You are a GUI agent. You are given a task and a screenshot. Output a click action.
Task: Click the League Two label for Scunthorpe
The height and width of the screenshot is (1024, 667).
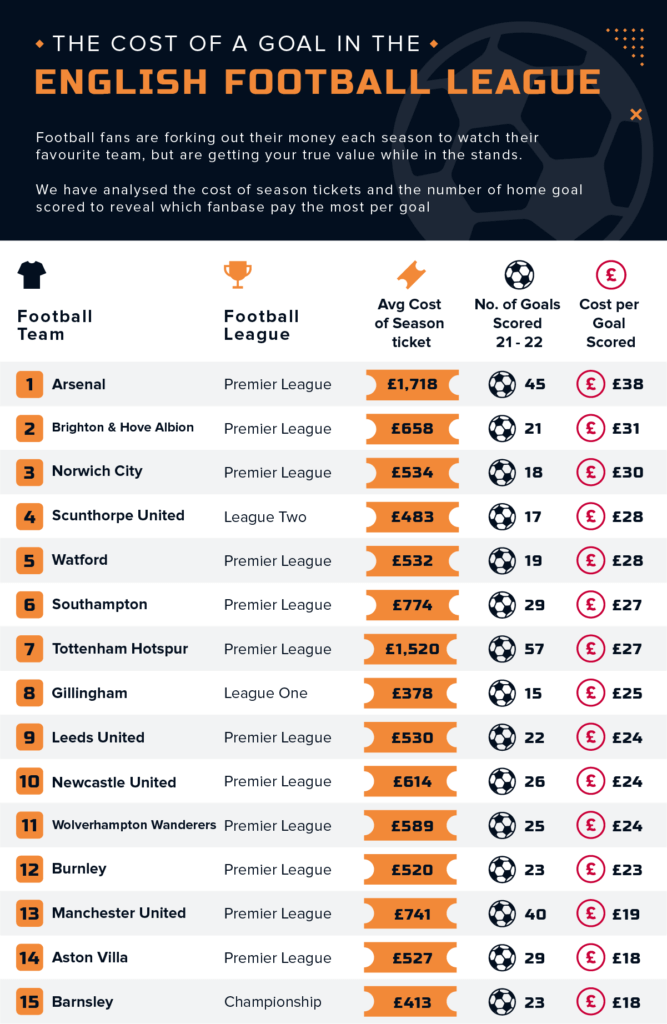click(x=265, y=517)
